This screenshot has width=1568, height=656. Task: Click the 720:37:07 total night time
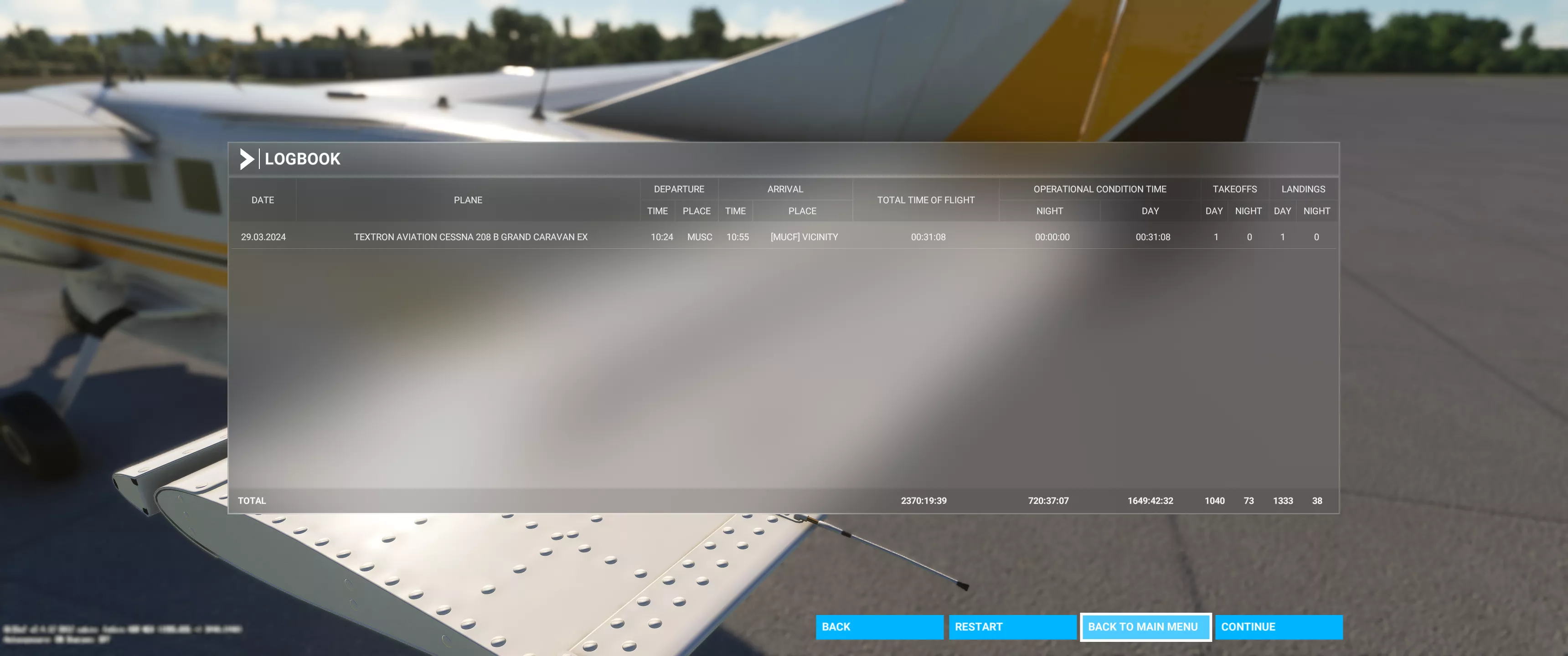[1048, 501]
